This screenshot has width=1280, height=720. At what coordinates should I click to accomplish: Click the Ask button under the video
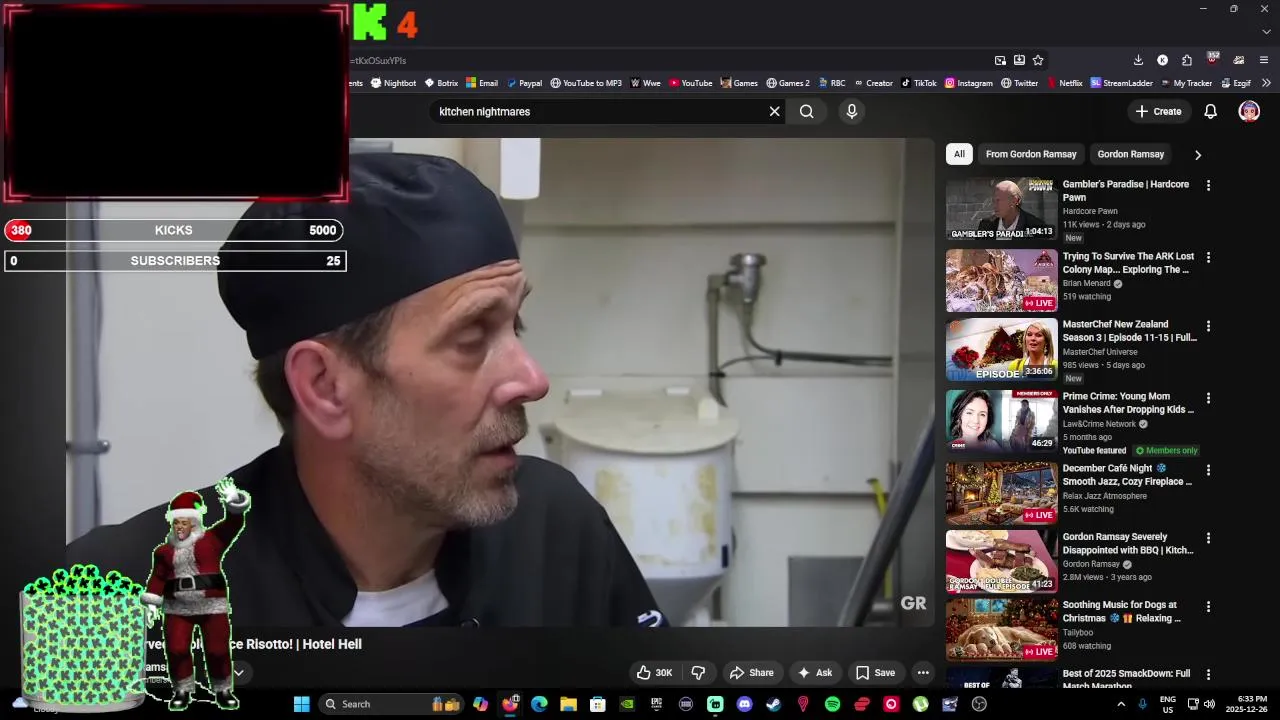point(815,673)
